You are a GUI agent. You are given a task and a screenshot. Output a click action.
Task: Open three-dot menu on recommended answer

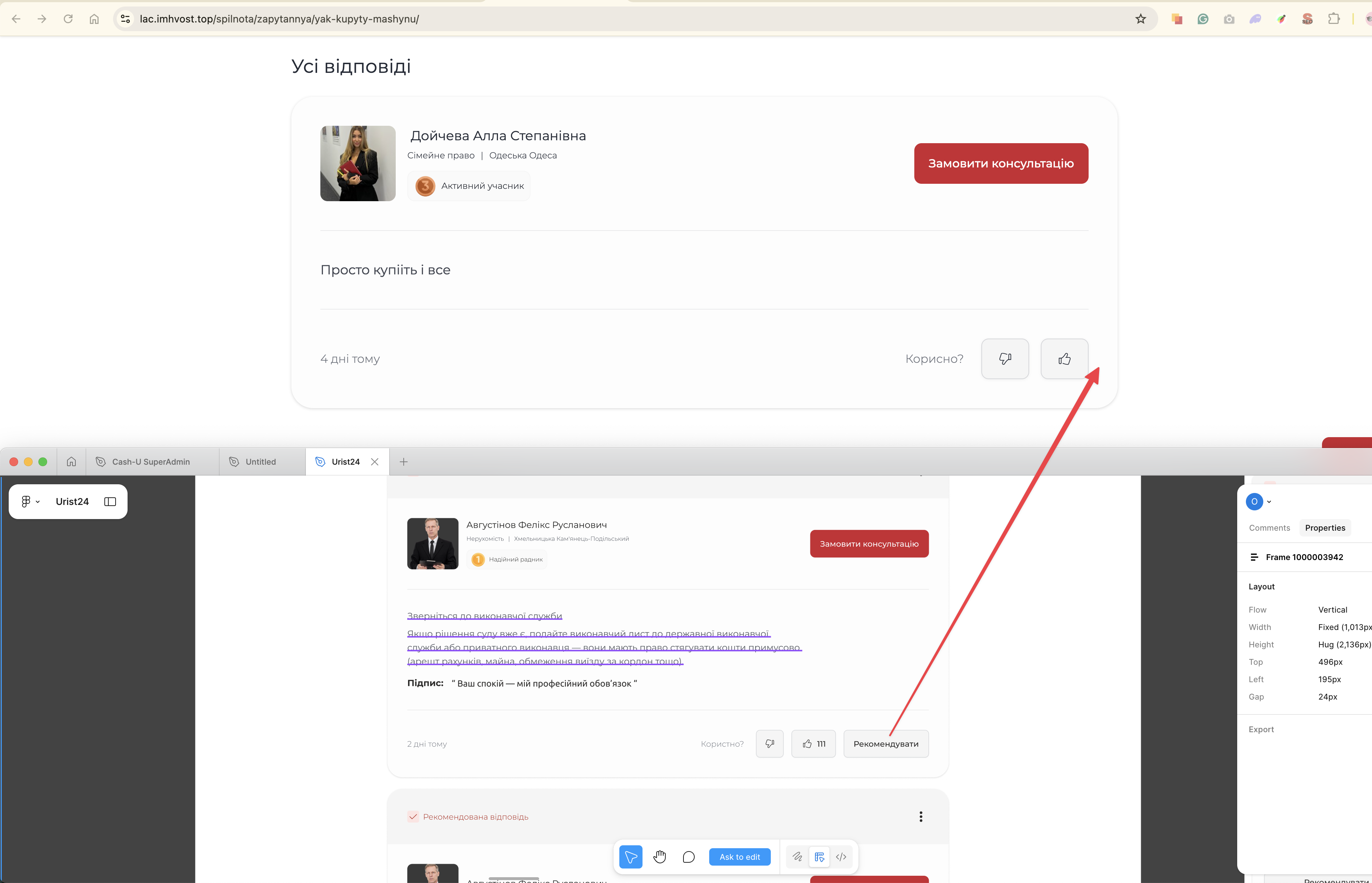tap(920, 817)
